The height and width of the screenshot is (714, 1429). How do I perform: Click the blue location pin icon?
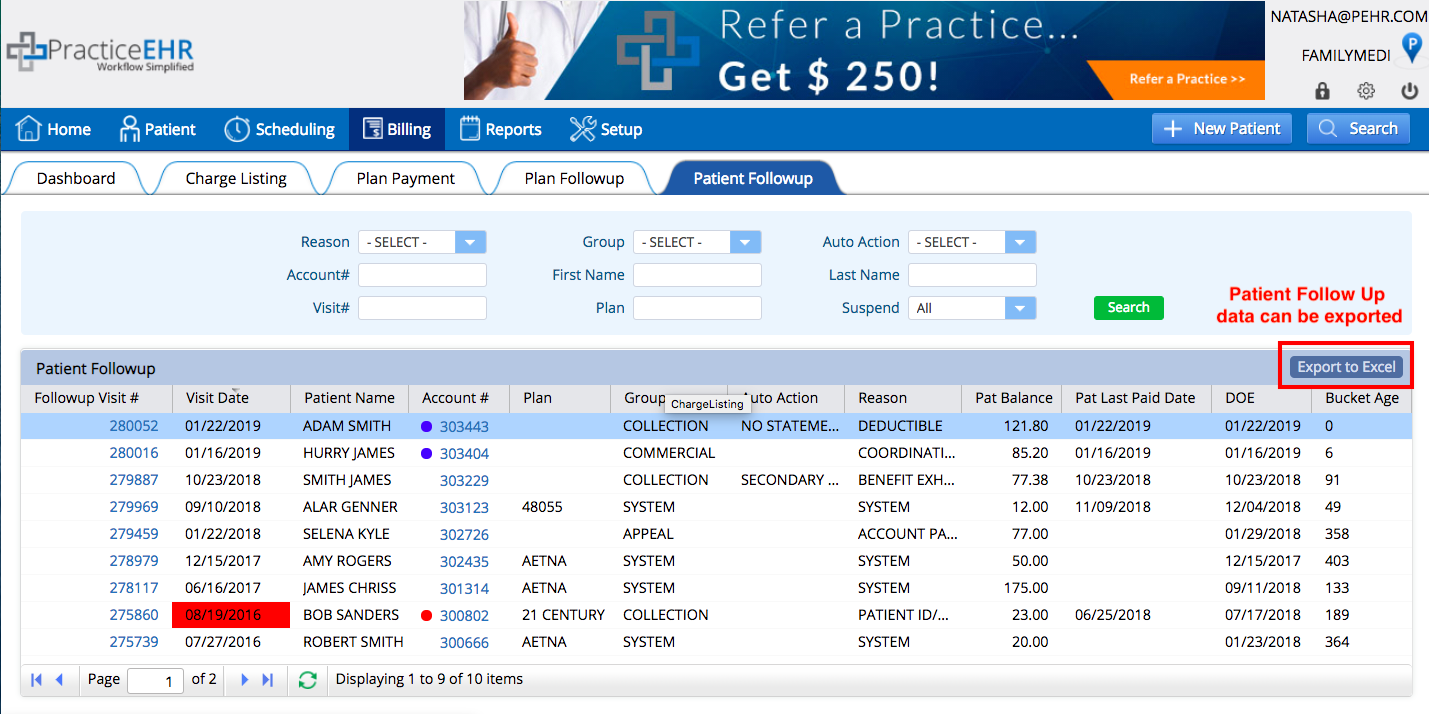pyautogui.click(x=1412, y=48)
